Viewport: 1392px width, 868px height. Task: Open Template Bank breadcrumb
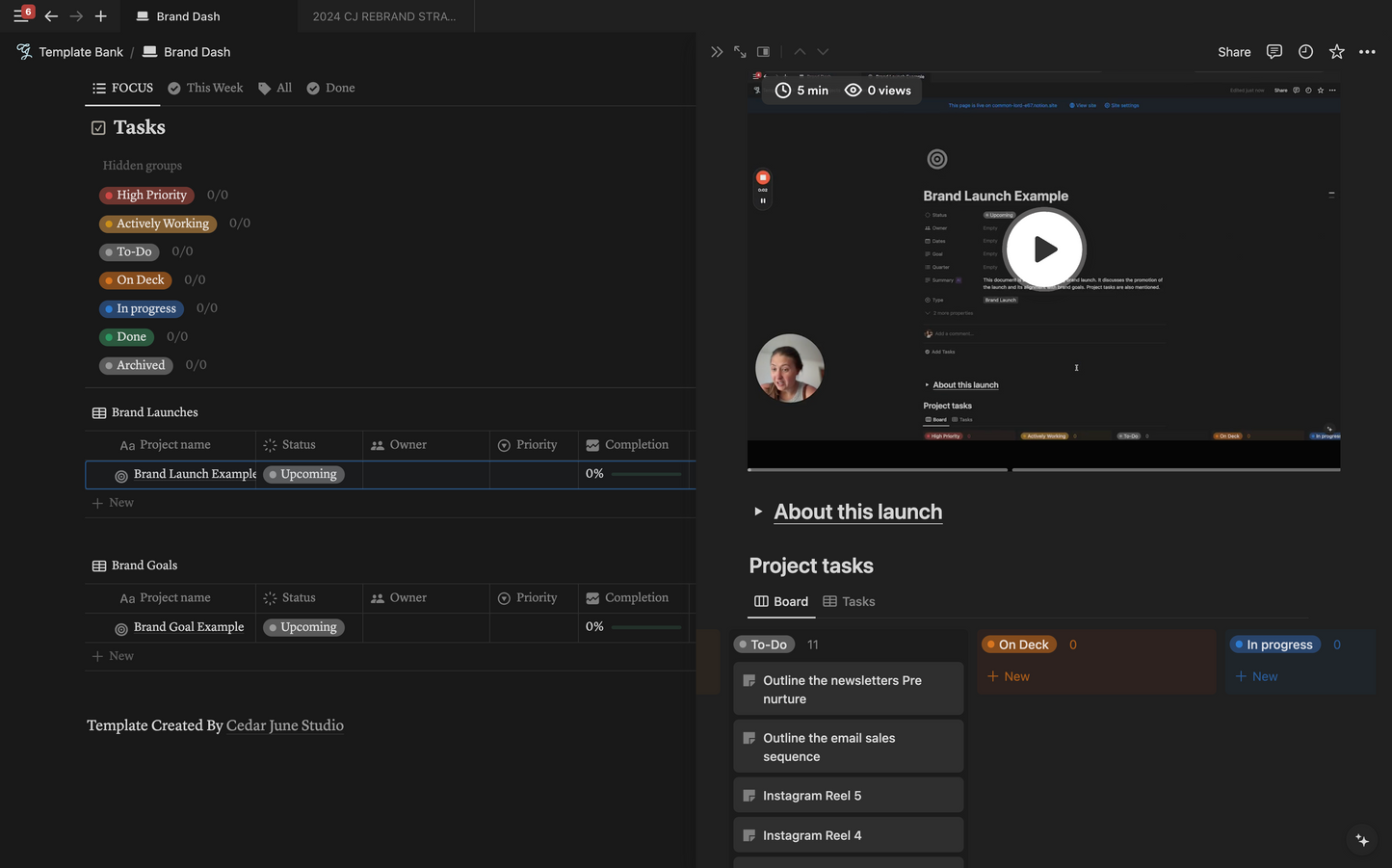tap(70, 52)
